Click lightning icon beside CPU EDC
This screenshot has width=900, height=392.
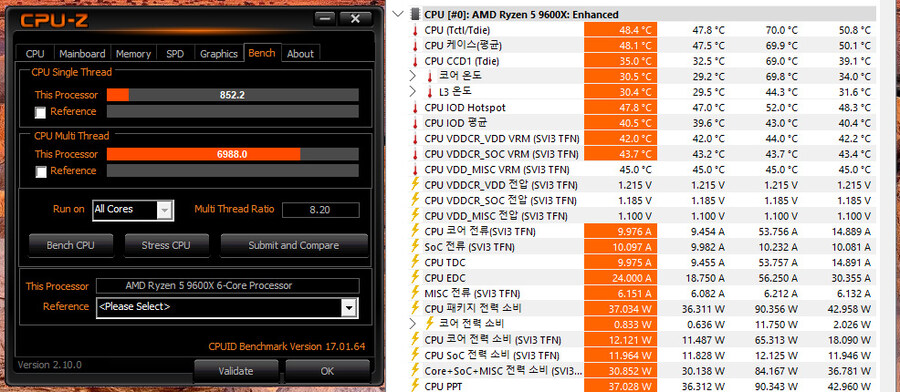tap(416, 277)
